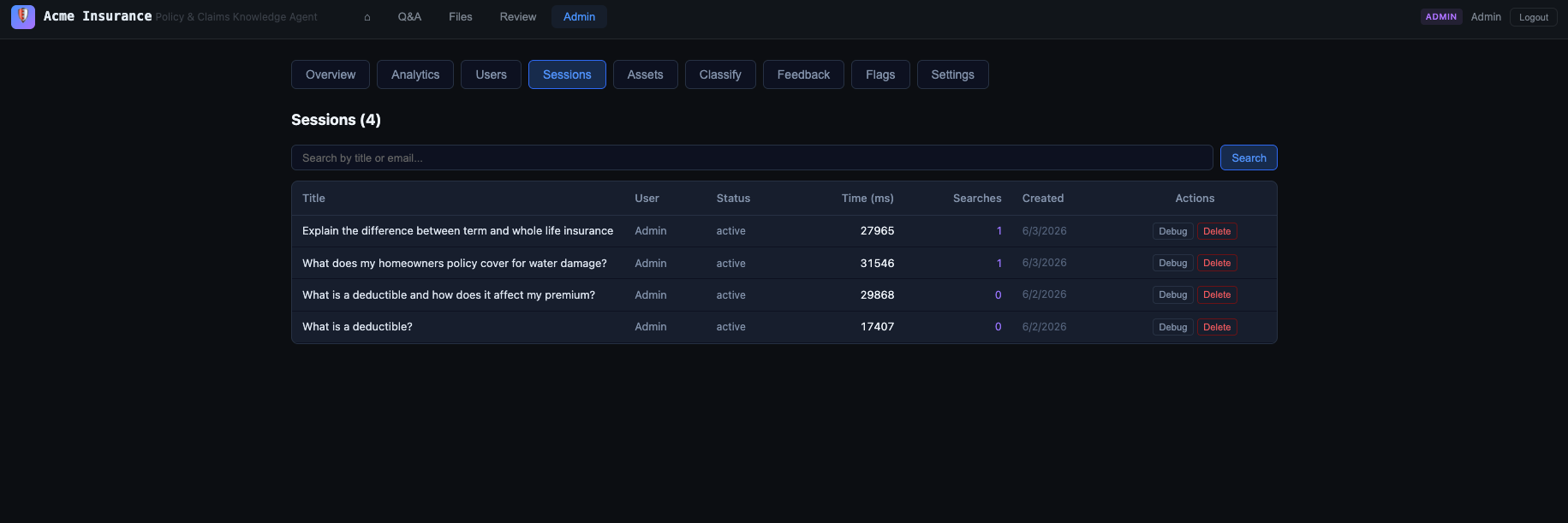Open the Review navigation item

(518, 16)
